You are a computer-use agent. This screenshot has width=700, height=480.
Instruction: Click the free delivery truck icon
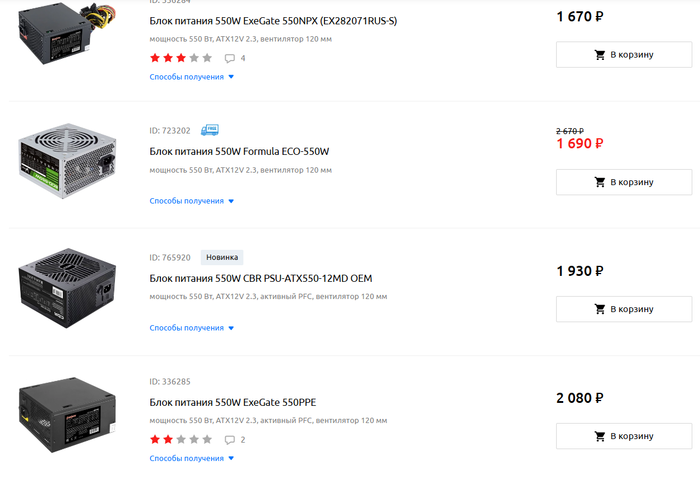click(210, 130)
